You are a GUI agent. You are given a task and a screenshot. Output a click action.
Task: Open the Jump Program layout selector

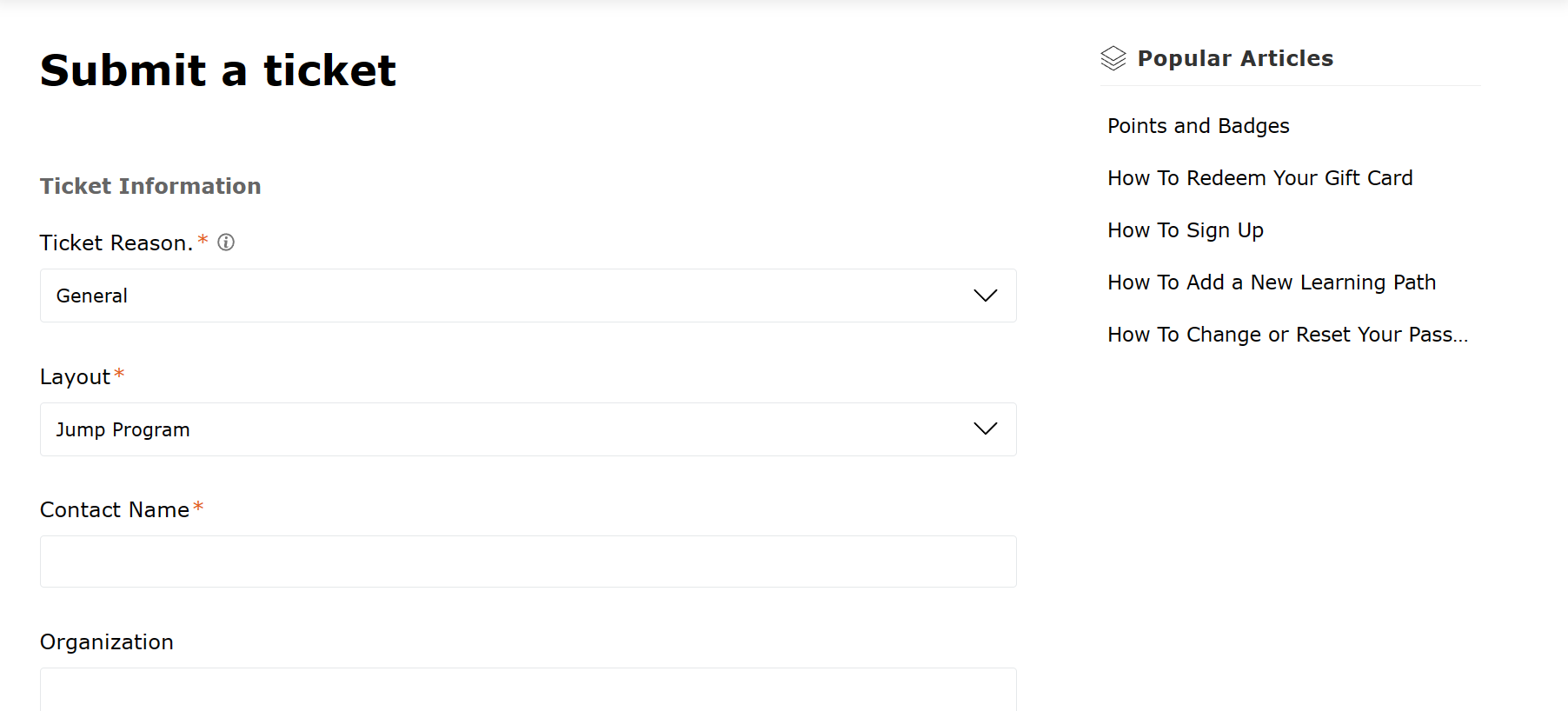[528, 429]
